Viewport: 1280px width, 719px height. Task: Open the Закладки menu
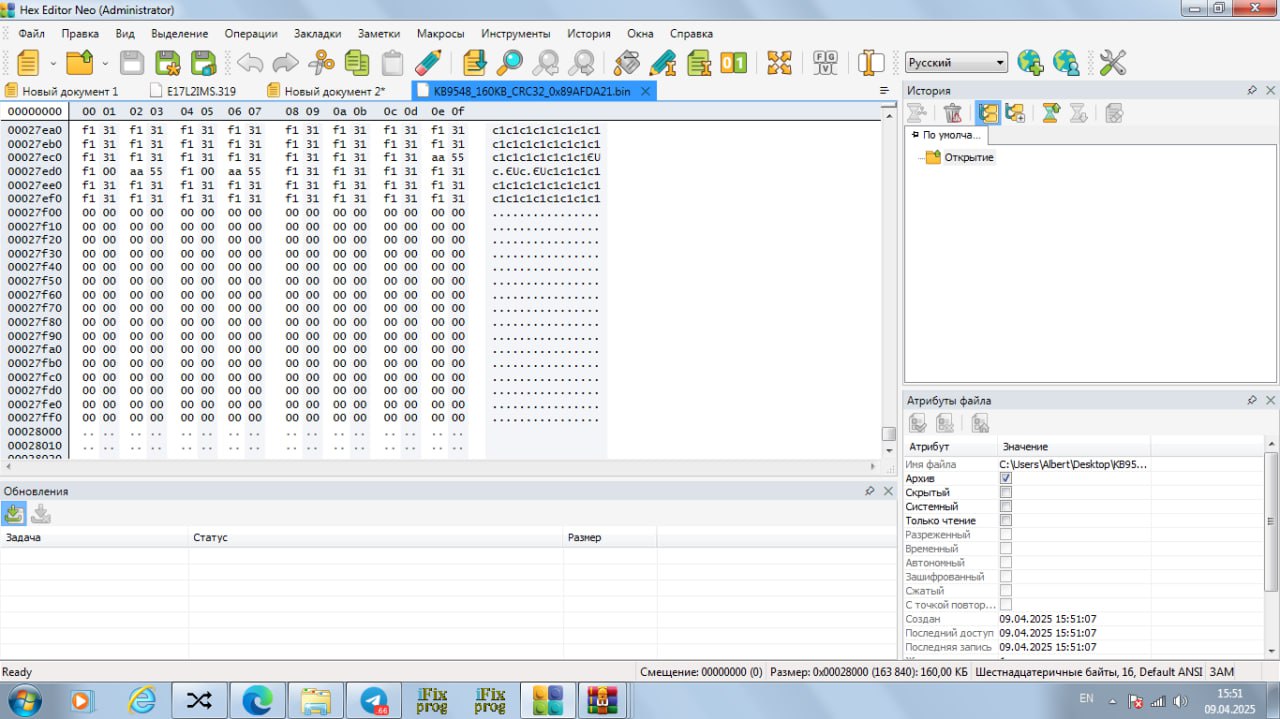(317, 33)
